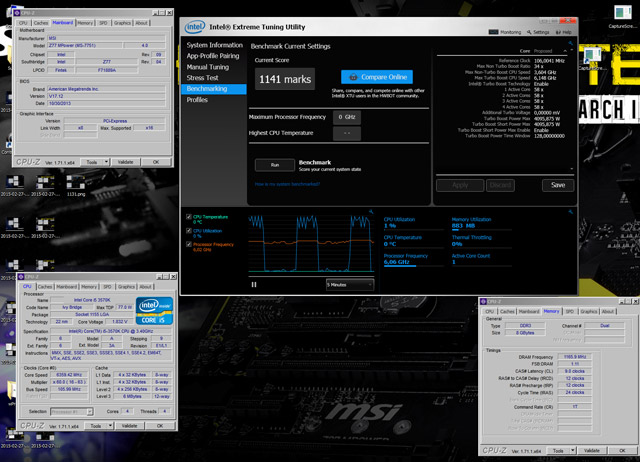Click OK in CPU-Z CPU window

160,426
